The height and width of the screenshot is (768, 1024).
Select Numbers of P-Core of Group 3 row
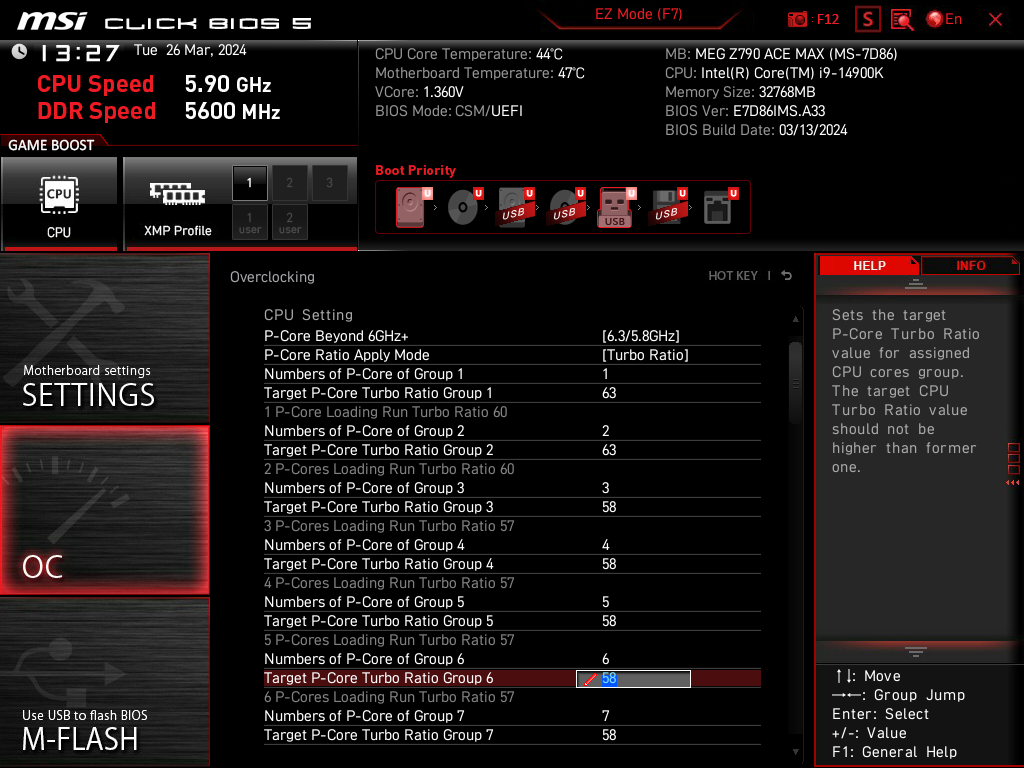512,488
